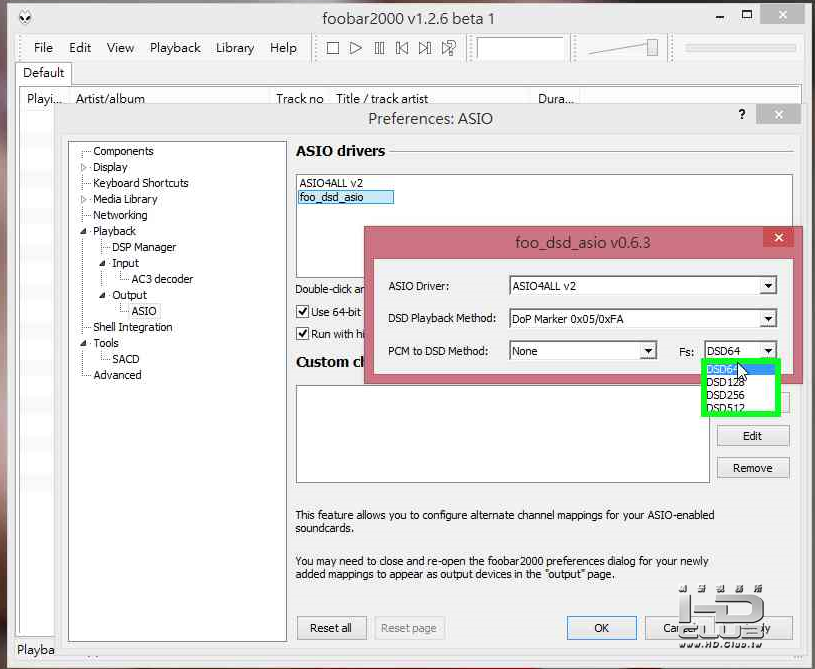
Task: Open the Library menu
Action: point(235,48)
